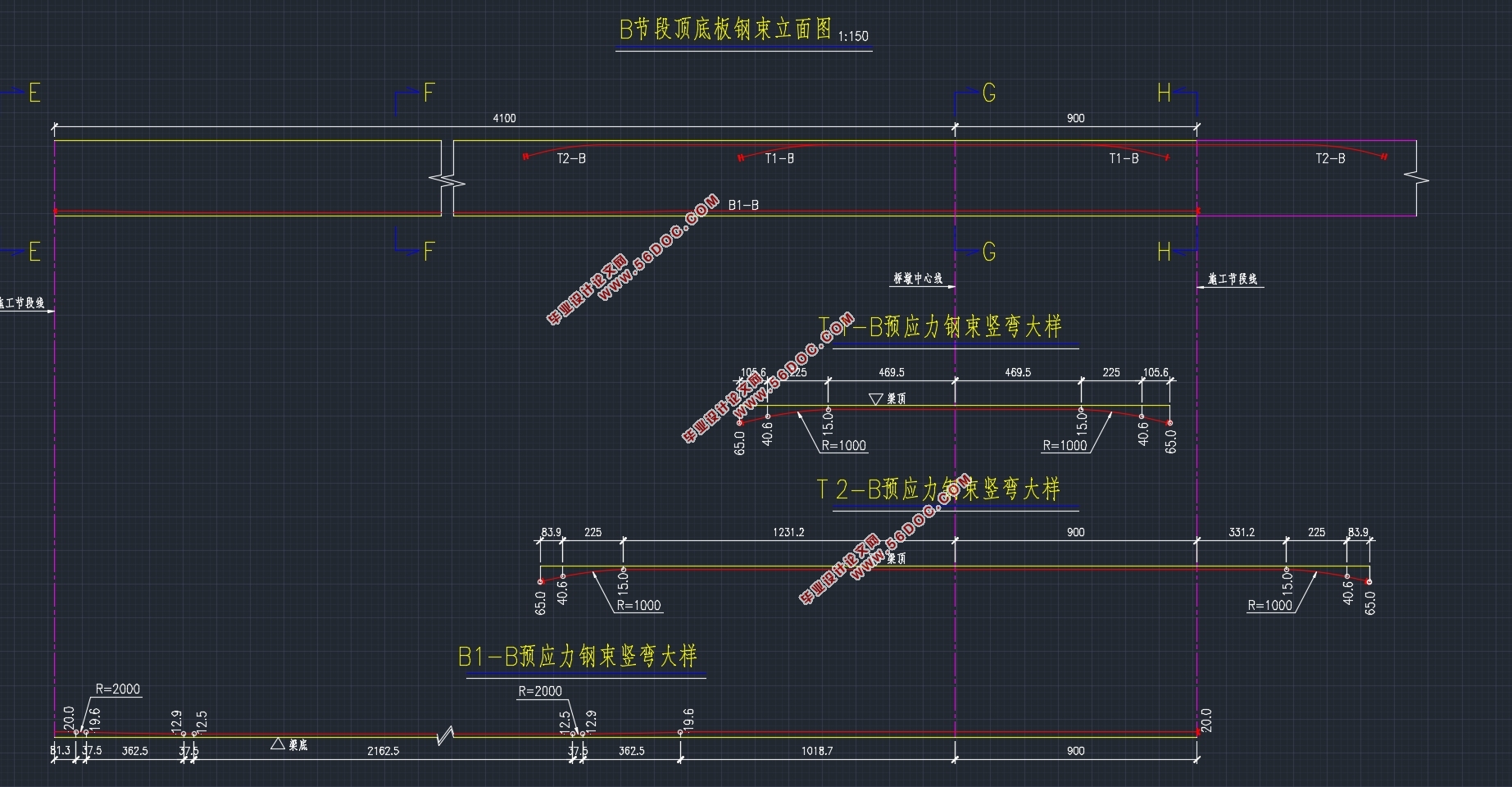
Task: Pick the B1-B tendon label in elevation
Action: coord(743,205)
